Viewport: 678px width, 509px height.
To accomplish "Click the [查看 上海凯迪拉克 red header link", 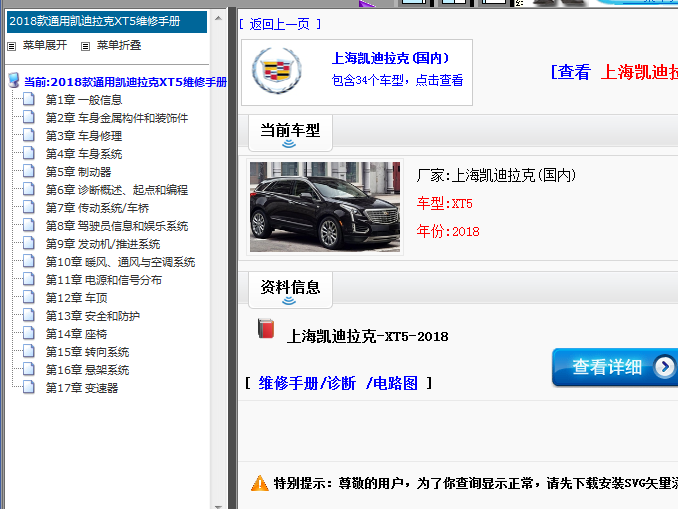I will [614, 72].
